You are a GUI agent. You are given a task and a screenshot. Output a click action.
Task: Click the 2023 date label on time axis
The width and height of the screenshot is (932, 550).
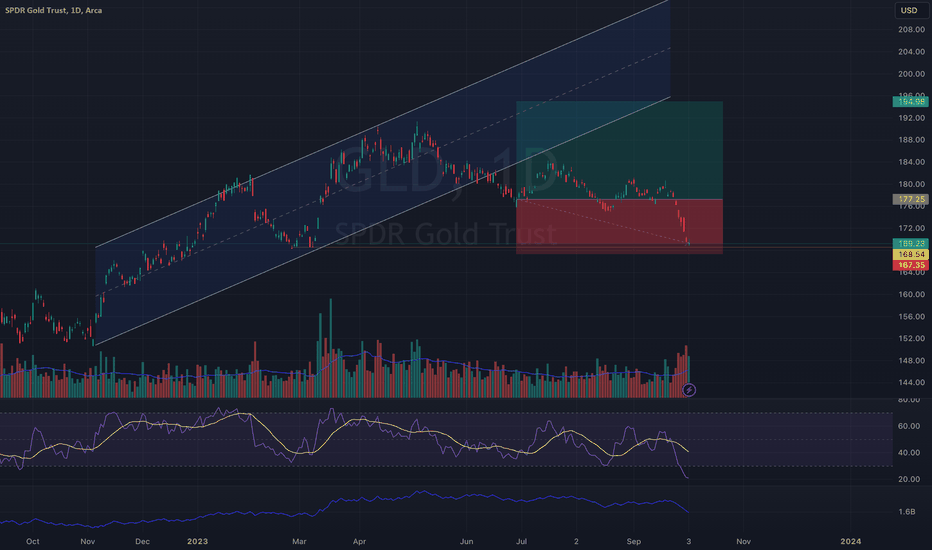[197, 541]
